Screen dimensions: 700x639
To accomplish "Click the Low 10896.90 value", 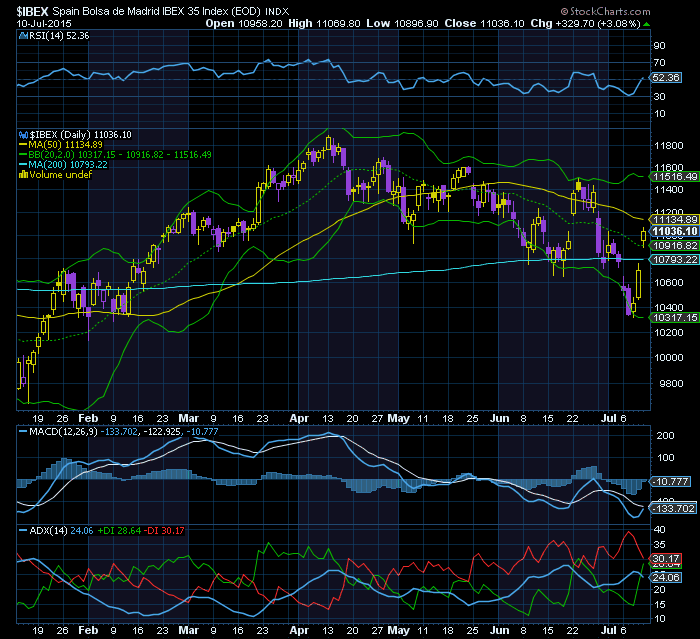I will [x=402, y=24].
